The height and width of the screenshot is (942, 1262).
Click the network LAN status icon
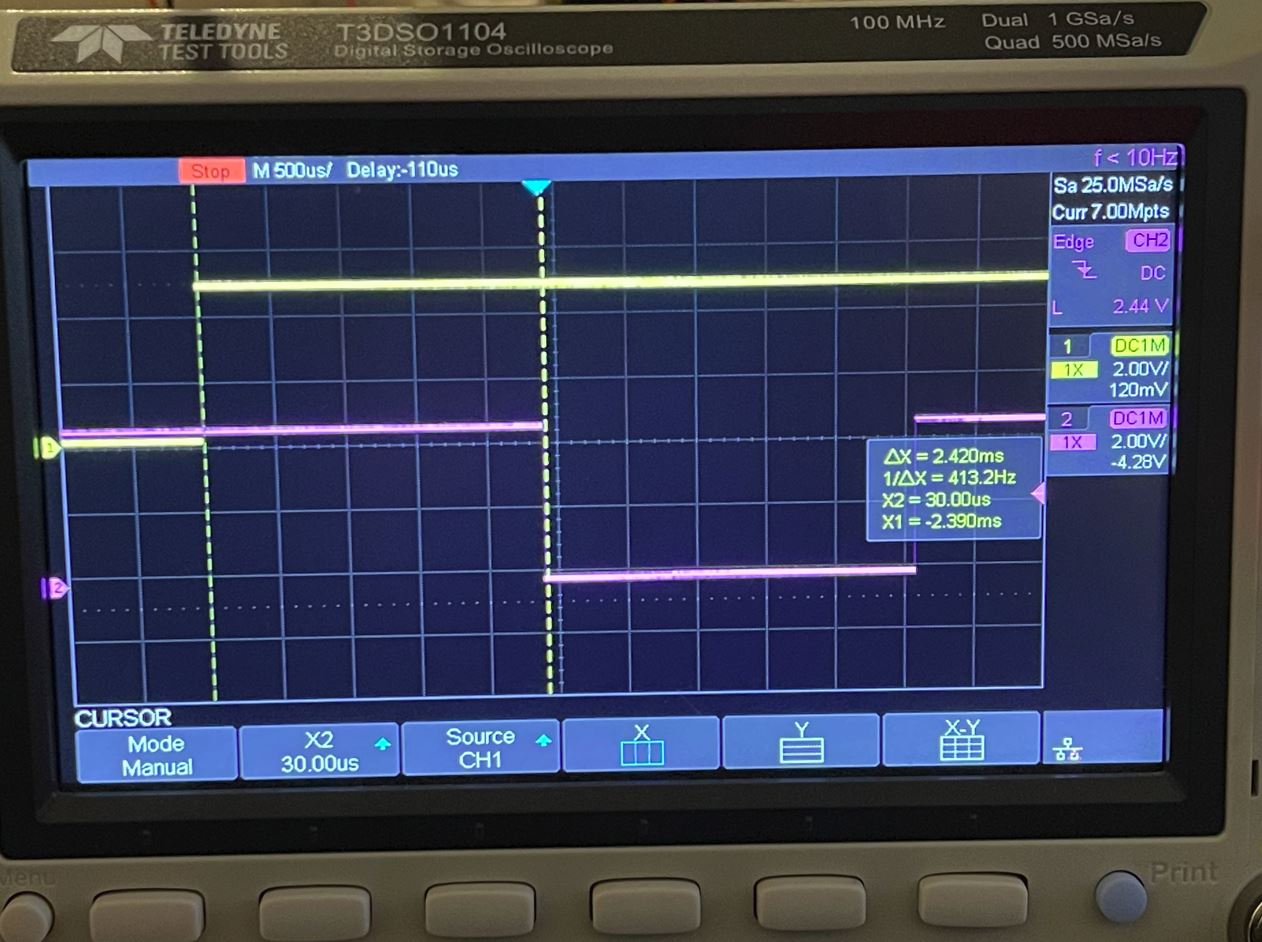click(x=1067, y=750)
